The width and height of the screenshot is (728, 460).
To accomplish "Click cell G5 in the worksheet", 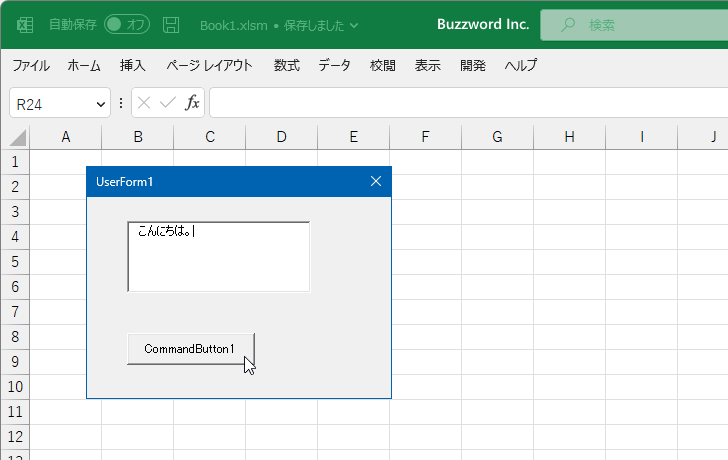I will click(498, 262).
